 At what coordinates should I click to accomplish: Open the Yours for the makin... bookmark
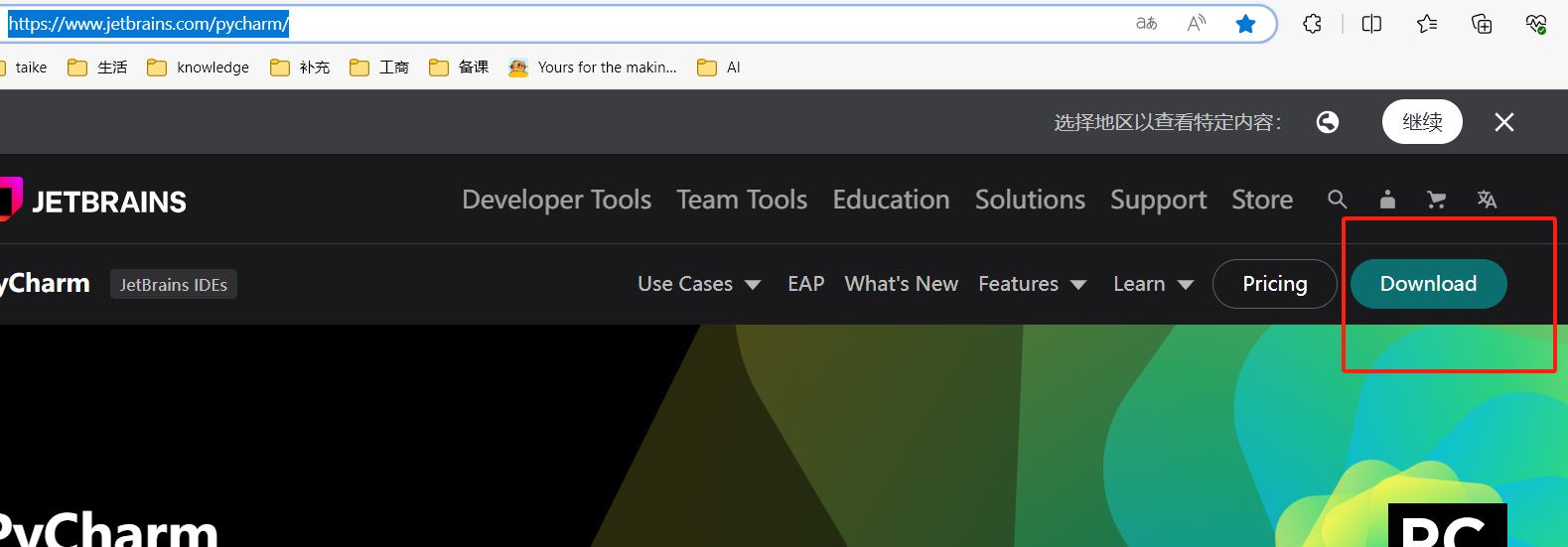tap(593, 68)
